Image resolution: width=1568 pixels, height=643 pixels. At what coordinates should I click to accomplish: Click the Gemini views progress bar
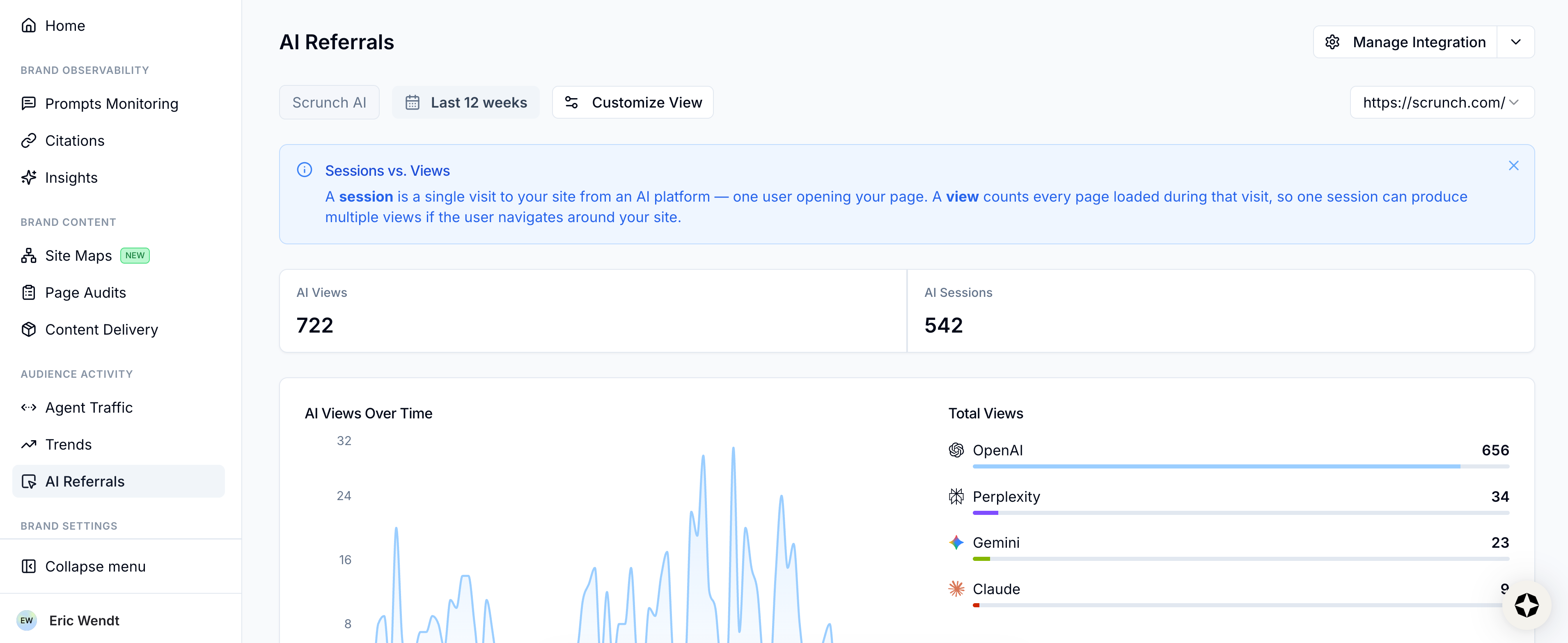(x=1240, y=559)
